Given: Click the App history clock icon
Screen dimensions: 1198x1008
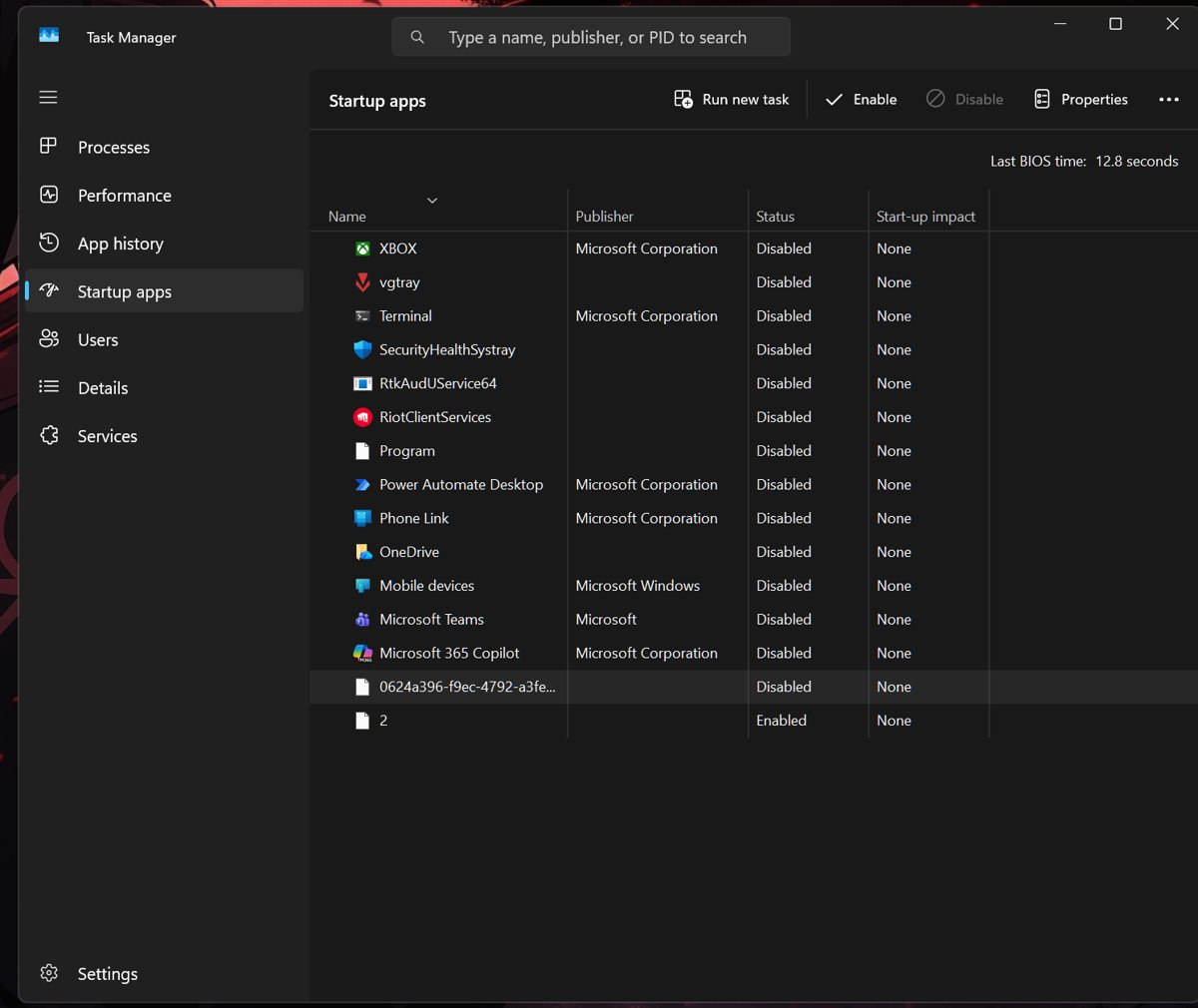Looking at the screenshot, I should click(48, 243).
